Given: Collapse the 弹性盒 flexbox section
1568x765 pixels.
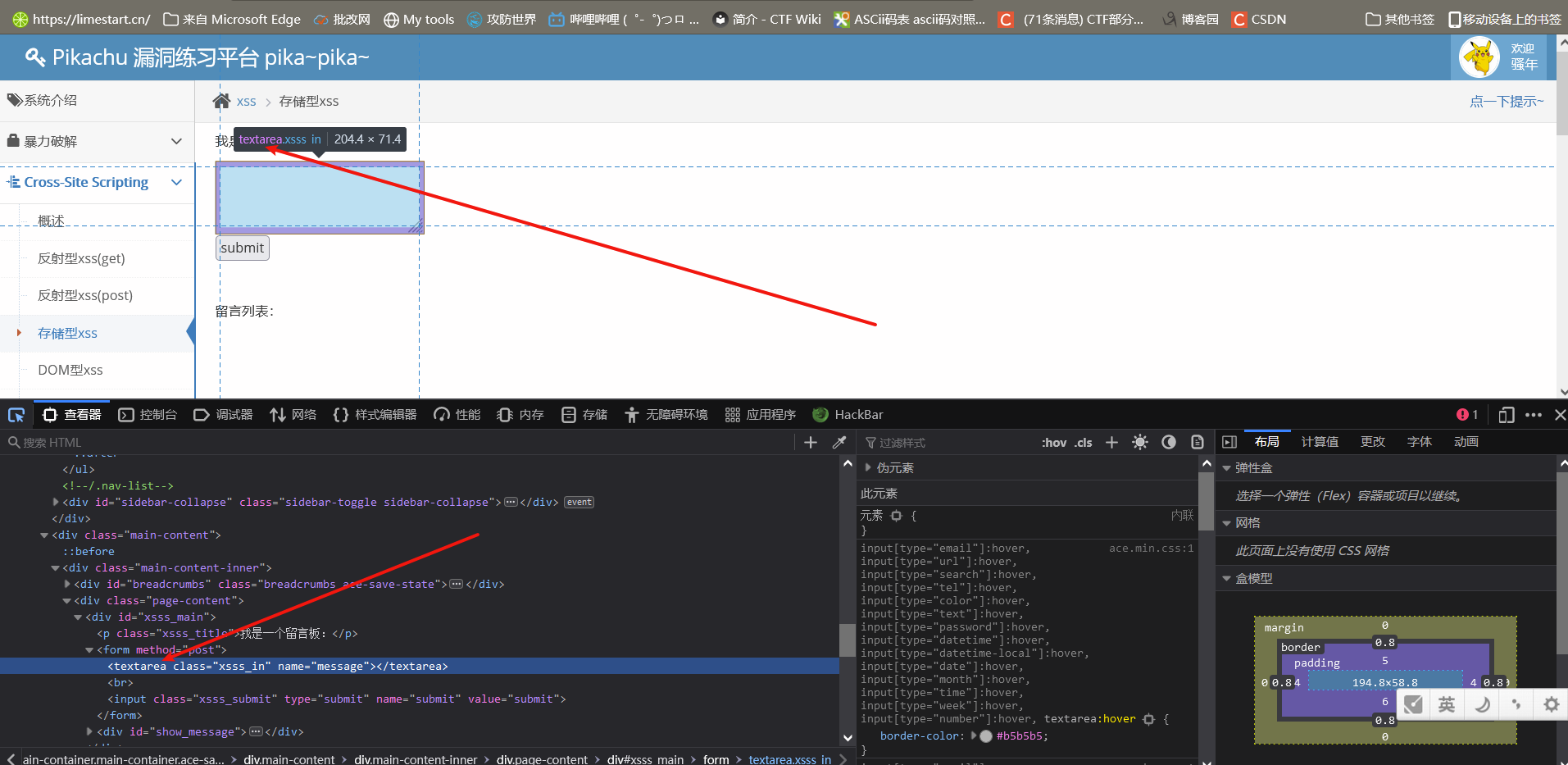Looking at the screenshot, I should pos(1227,468).
